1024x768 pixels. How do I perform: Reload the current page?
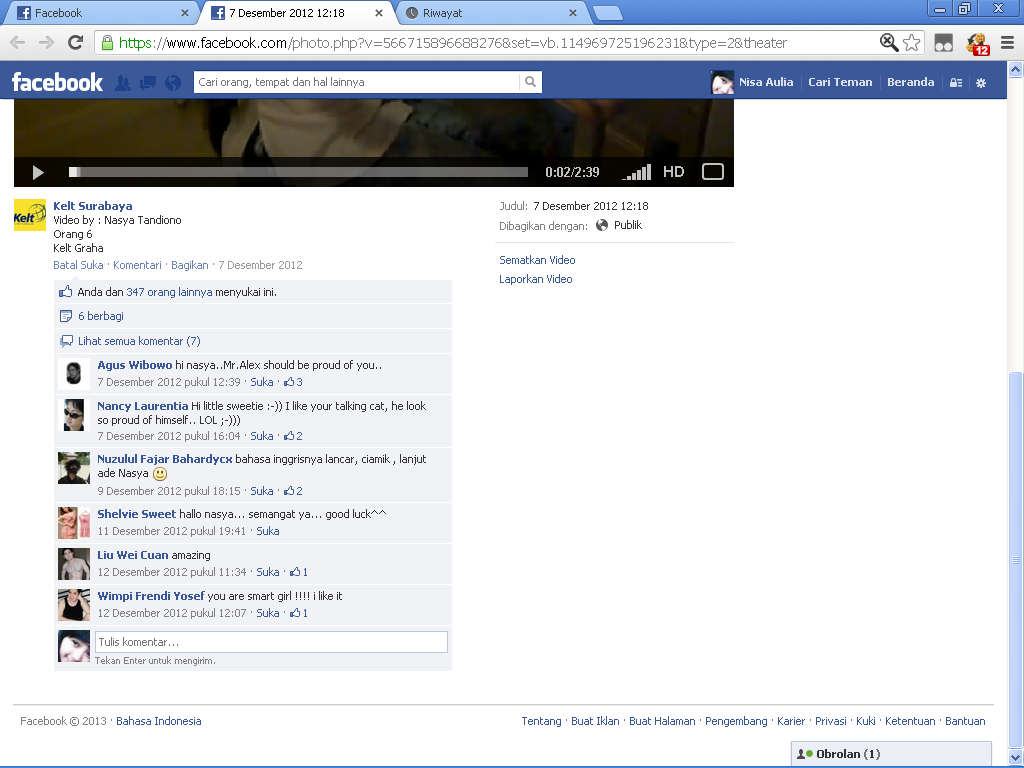pos(76,43)
